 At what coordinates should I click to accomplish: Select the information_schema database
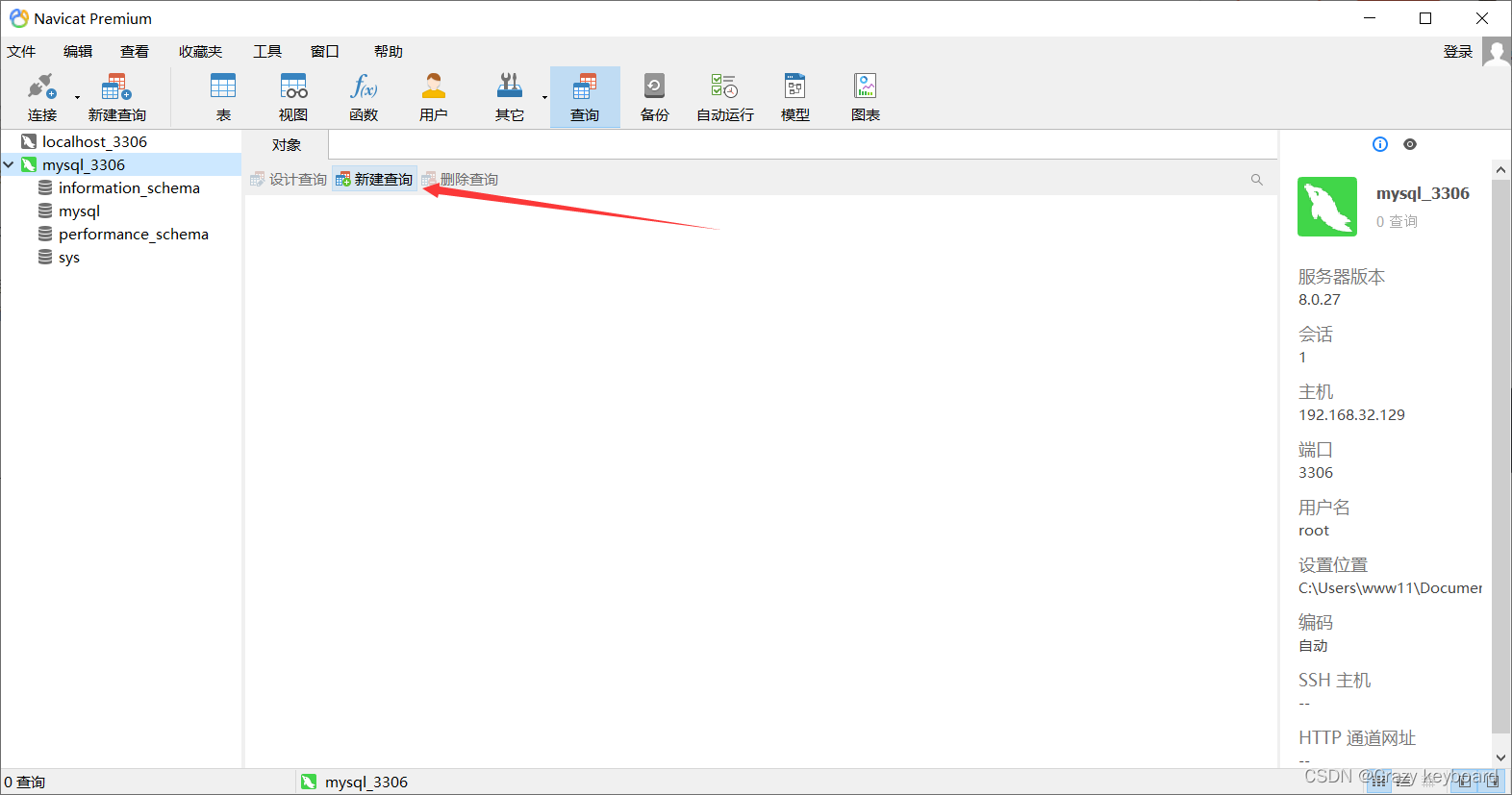click(x=129, y=187)
